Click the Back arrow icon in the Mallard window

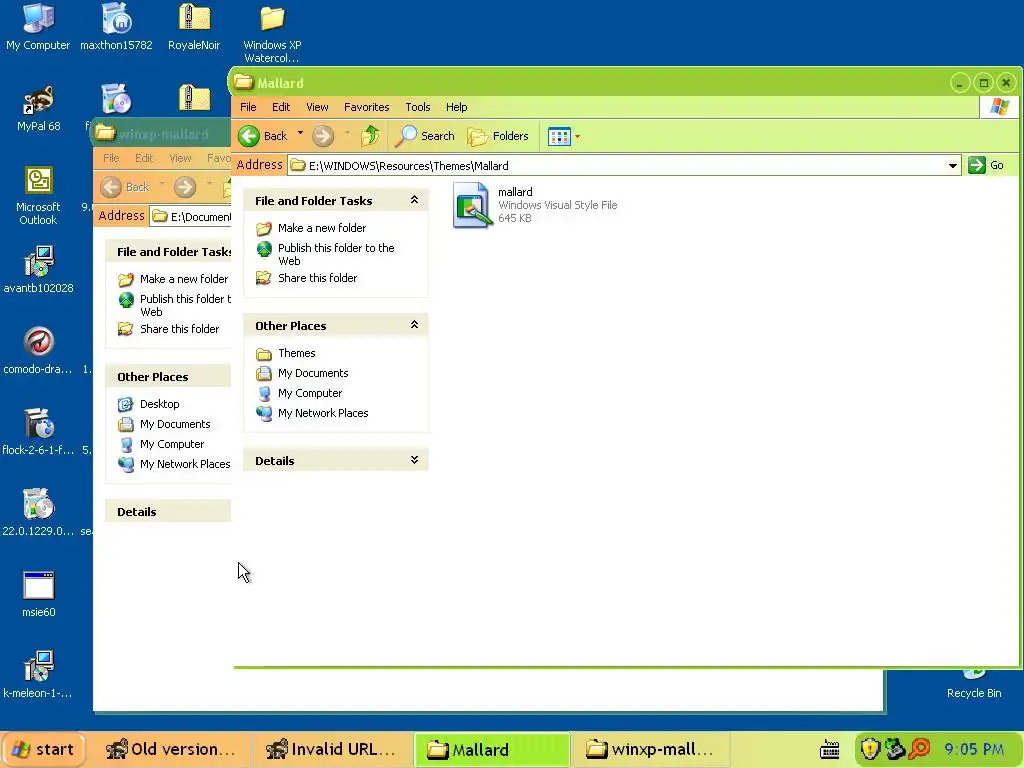tap(249, 136)
